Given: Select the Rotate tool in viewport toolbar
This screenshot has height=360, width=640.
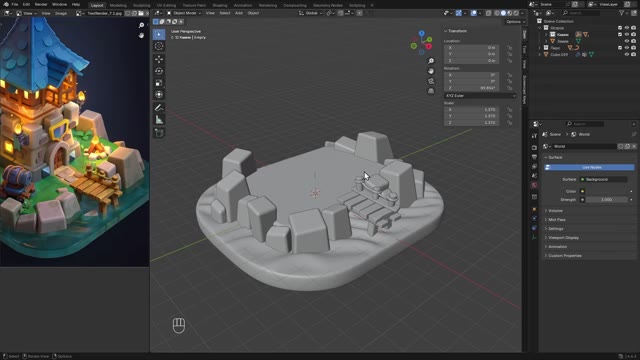Looking at the screenshot, I should point(159,71).
